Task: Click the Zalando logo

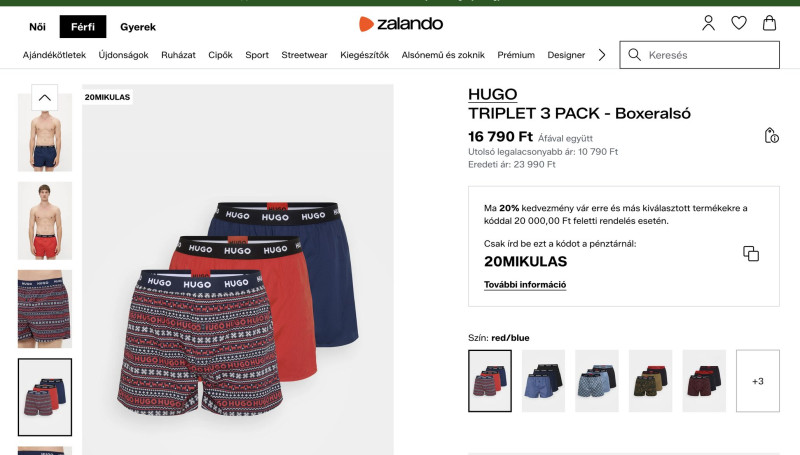Action: pos(401,23)
